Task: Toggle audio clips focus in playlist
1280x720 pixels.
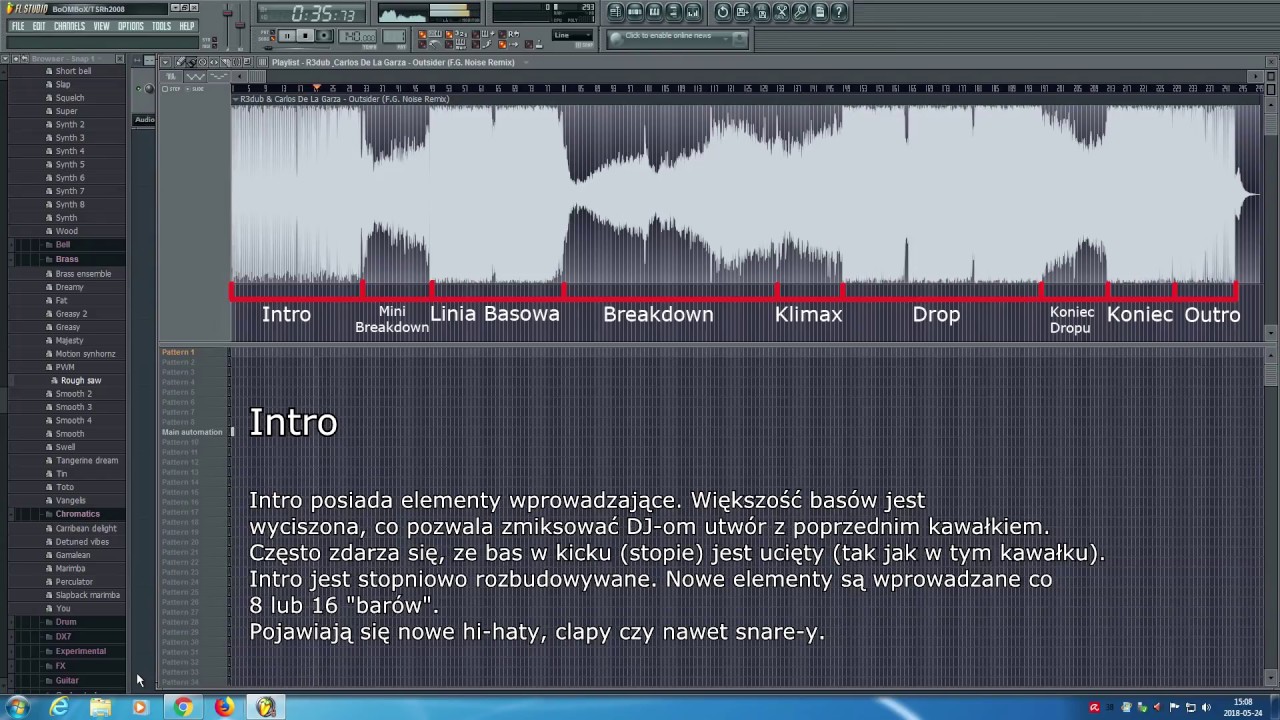Action: tap(170, 76)
